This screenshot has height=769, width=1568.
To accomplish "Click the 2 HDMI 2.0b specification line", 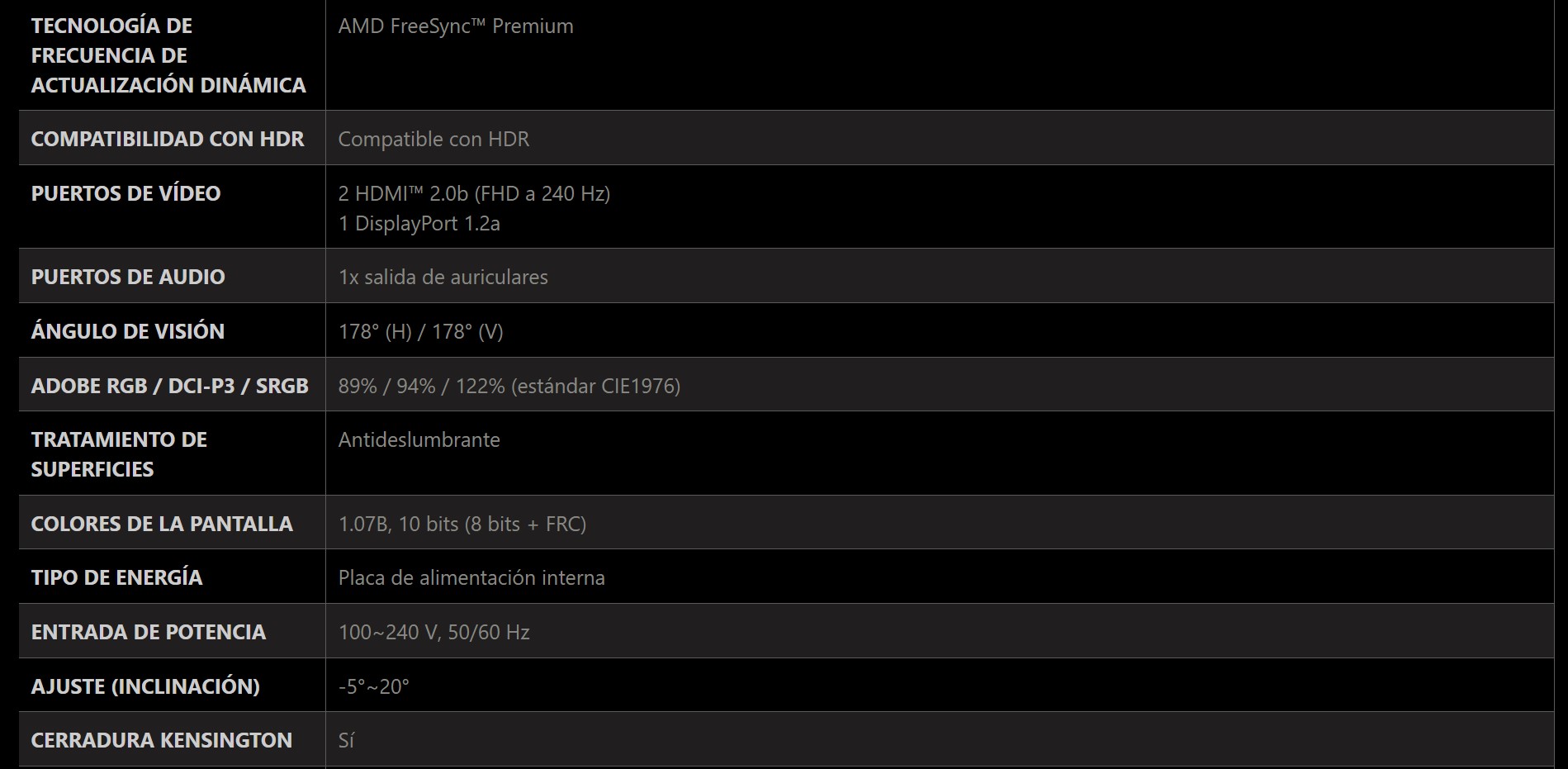I will [x=474, y=193].
